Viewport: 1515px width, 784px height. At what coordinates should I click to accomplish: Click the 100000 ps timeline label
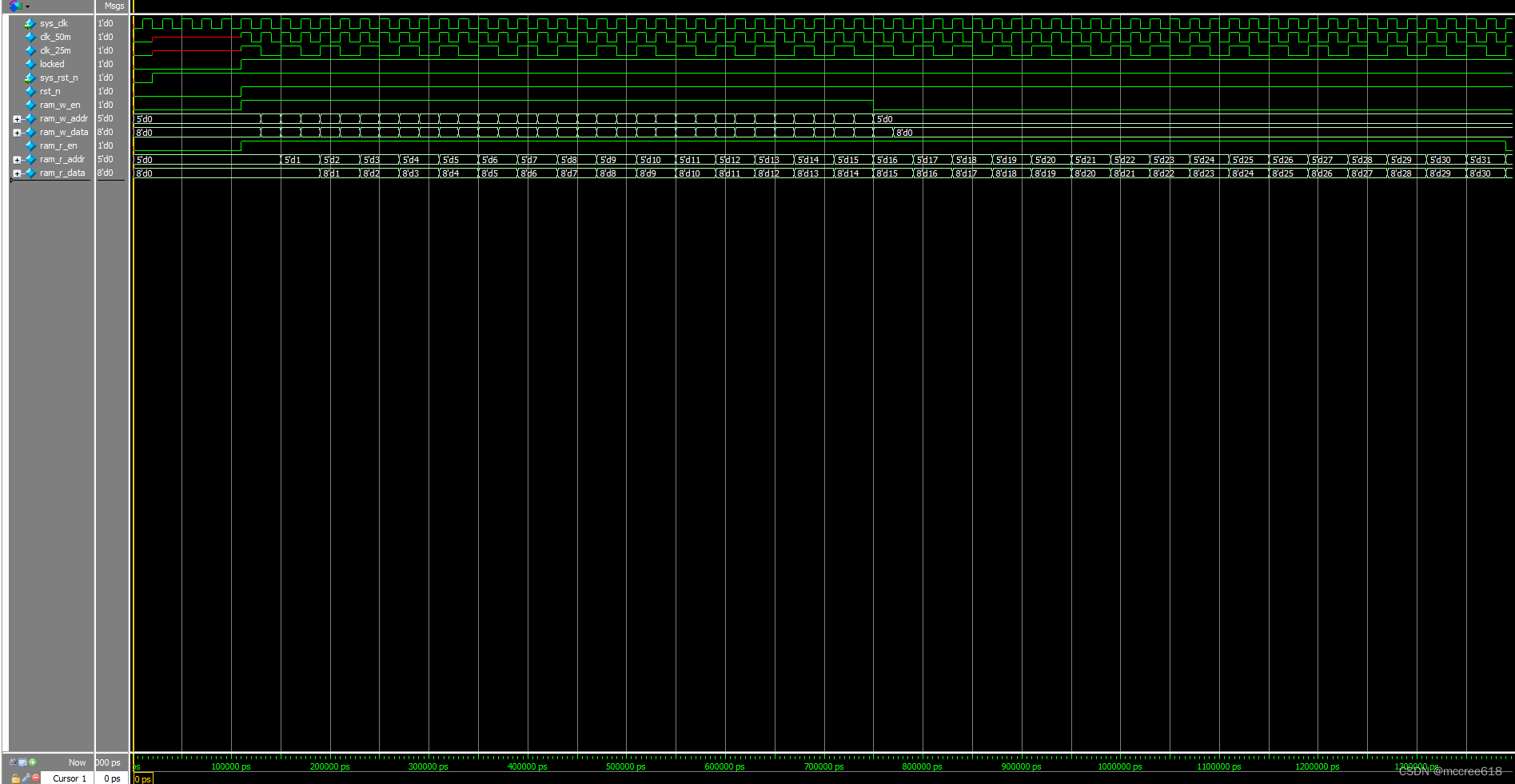[230, 766]
